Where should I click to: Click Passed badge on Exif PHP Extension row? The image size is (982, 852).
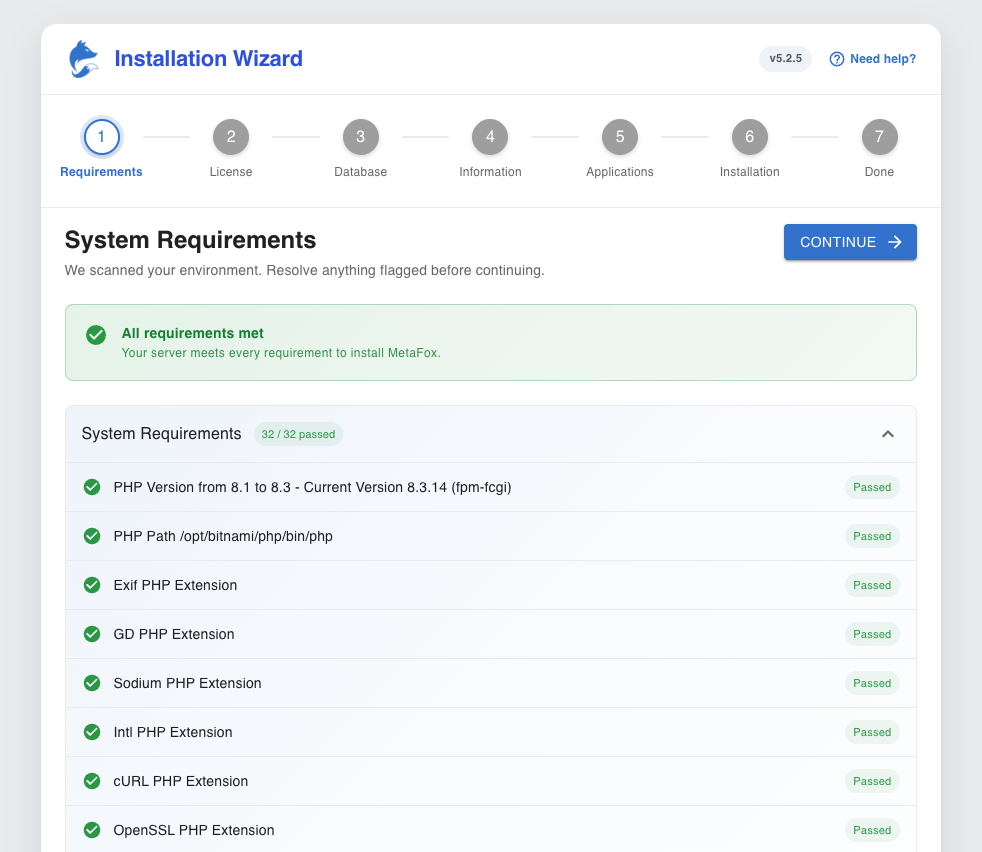tap(872, 584)
